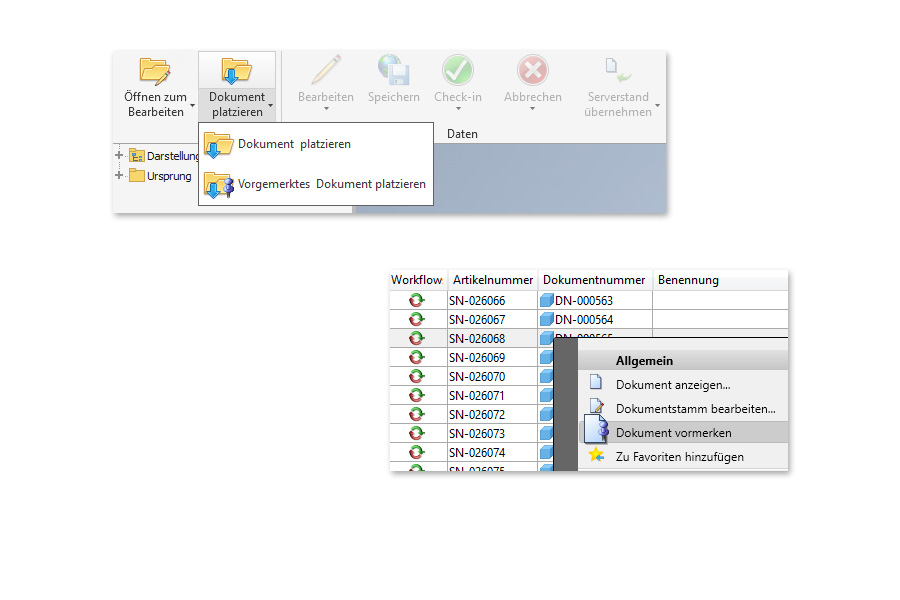Choose Vorgemerktes Dokument platzieren from dropdown menu
Viewport: 900px width, 600px height.
pyautogui.click(x=331, y=184)
